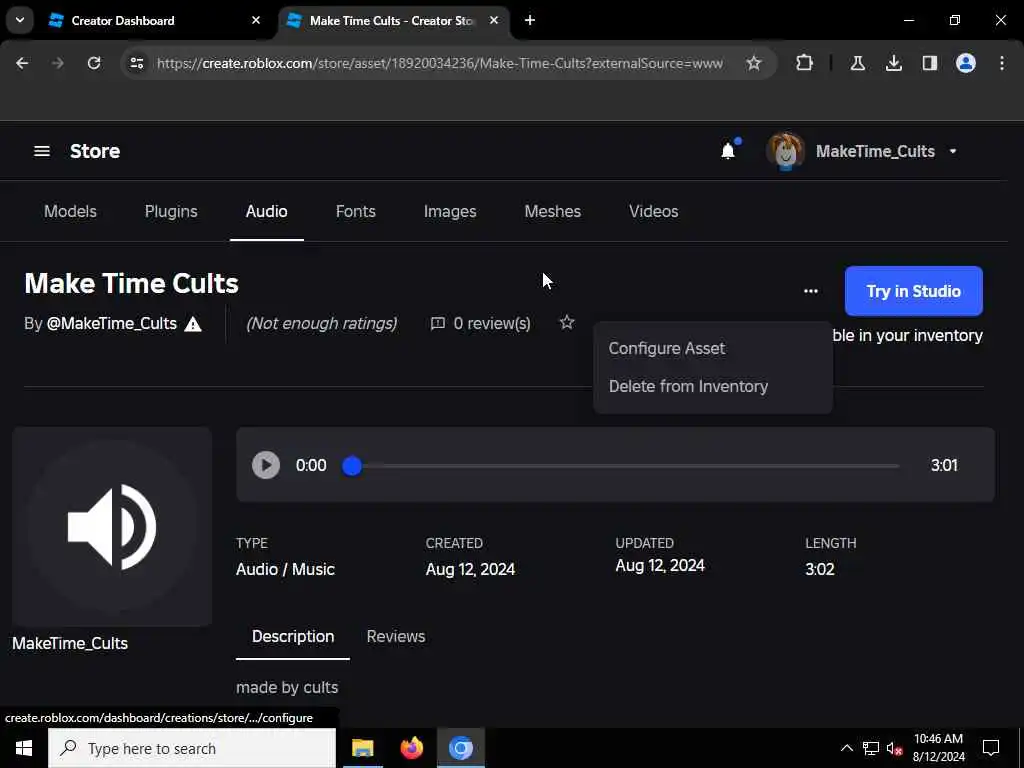The width and height of the screenshot is (1024, 768).
Task: Click the browser address bar URL
Action: click(440, 63)
